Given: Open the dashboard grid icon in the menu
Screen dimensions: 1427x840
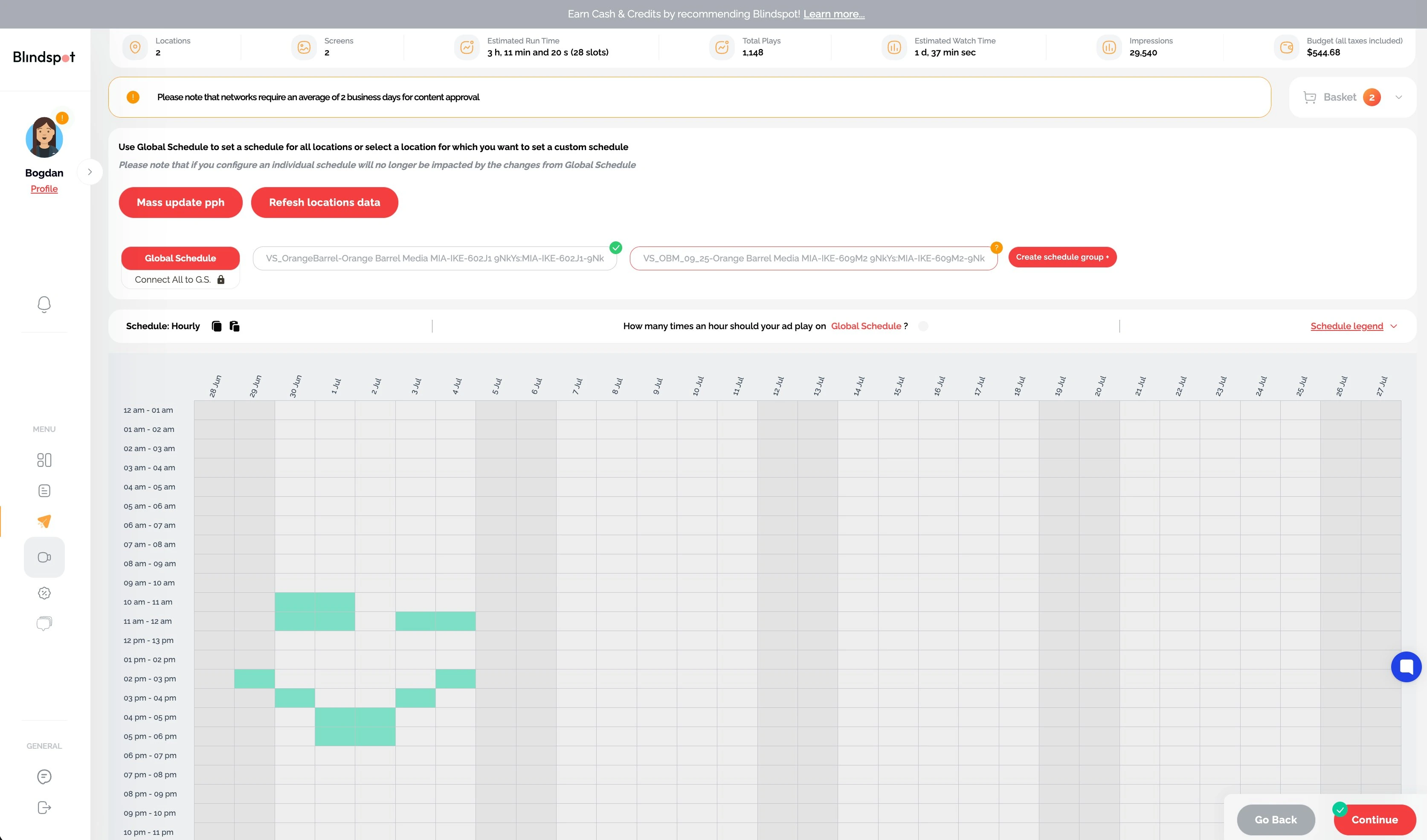Looking at the screenshot, I should pos(44,460).
